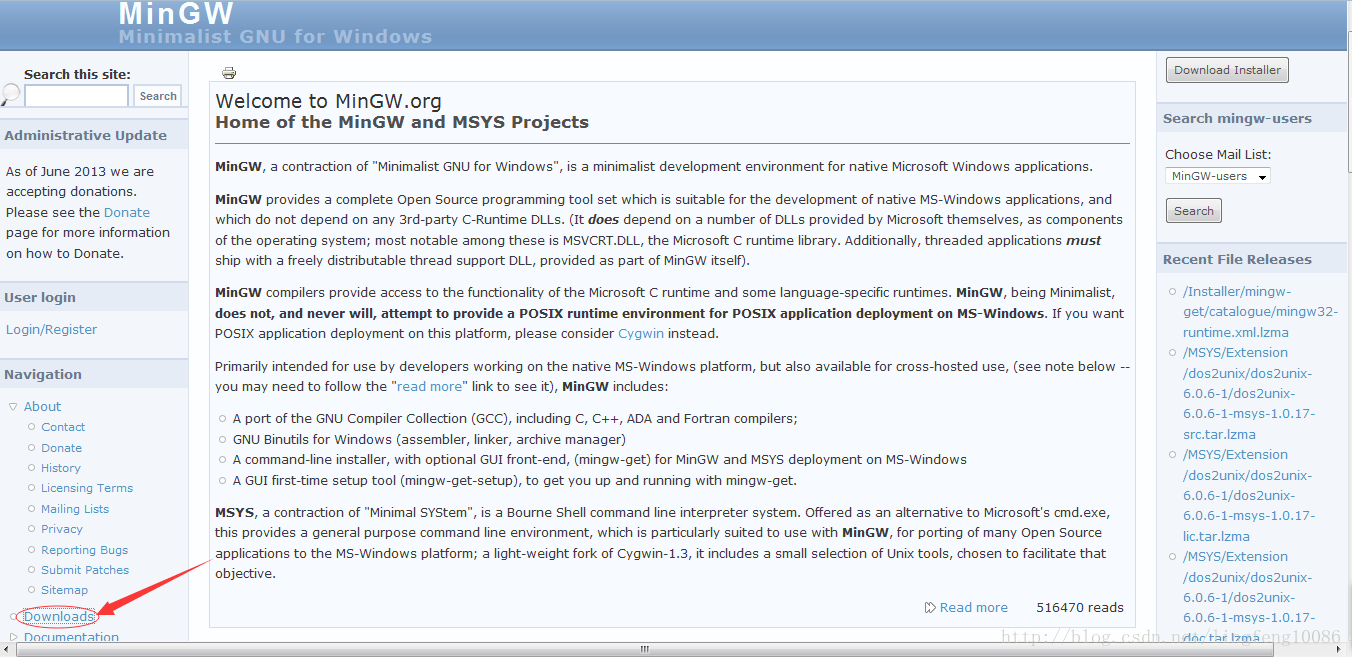Open the Mailing Lists link
1352x657 pixels.
pyautogui.click(x=75, y=509)
